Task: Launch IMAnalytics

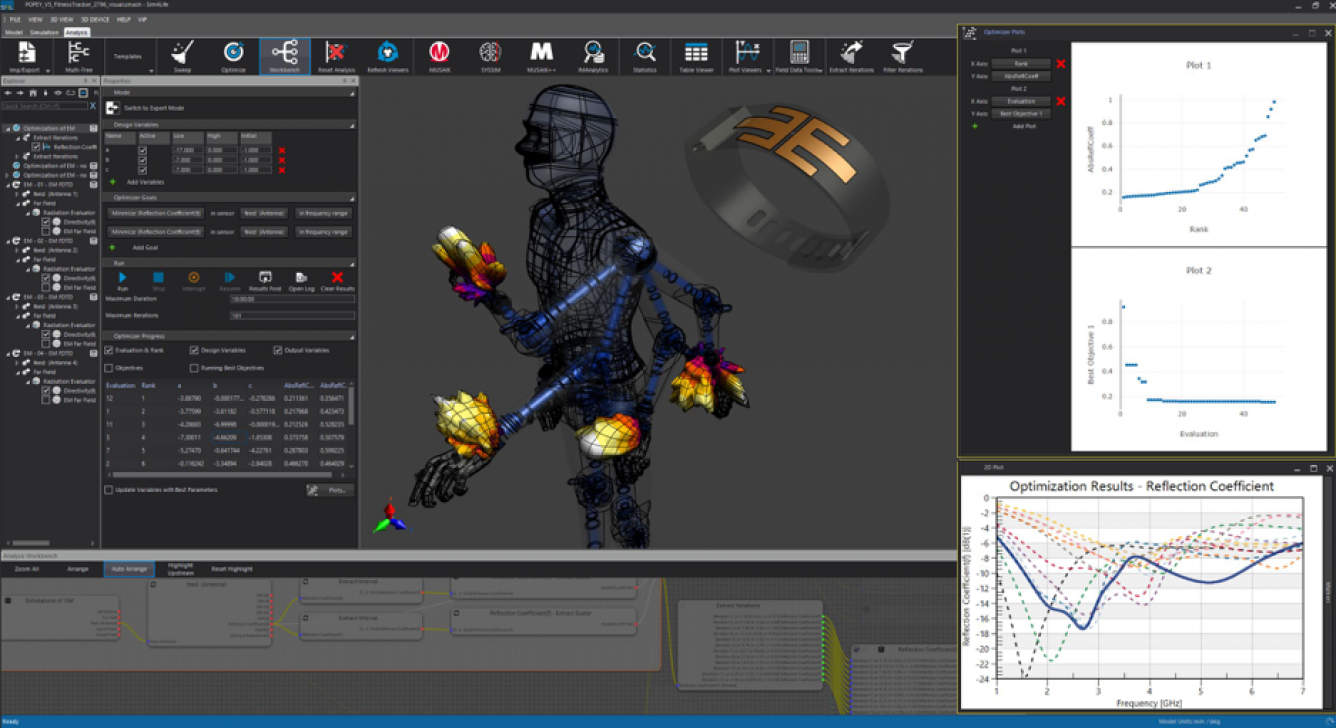Action: [592, 57]
